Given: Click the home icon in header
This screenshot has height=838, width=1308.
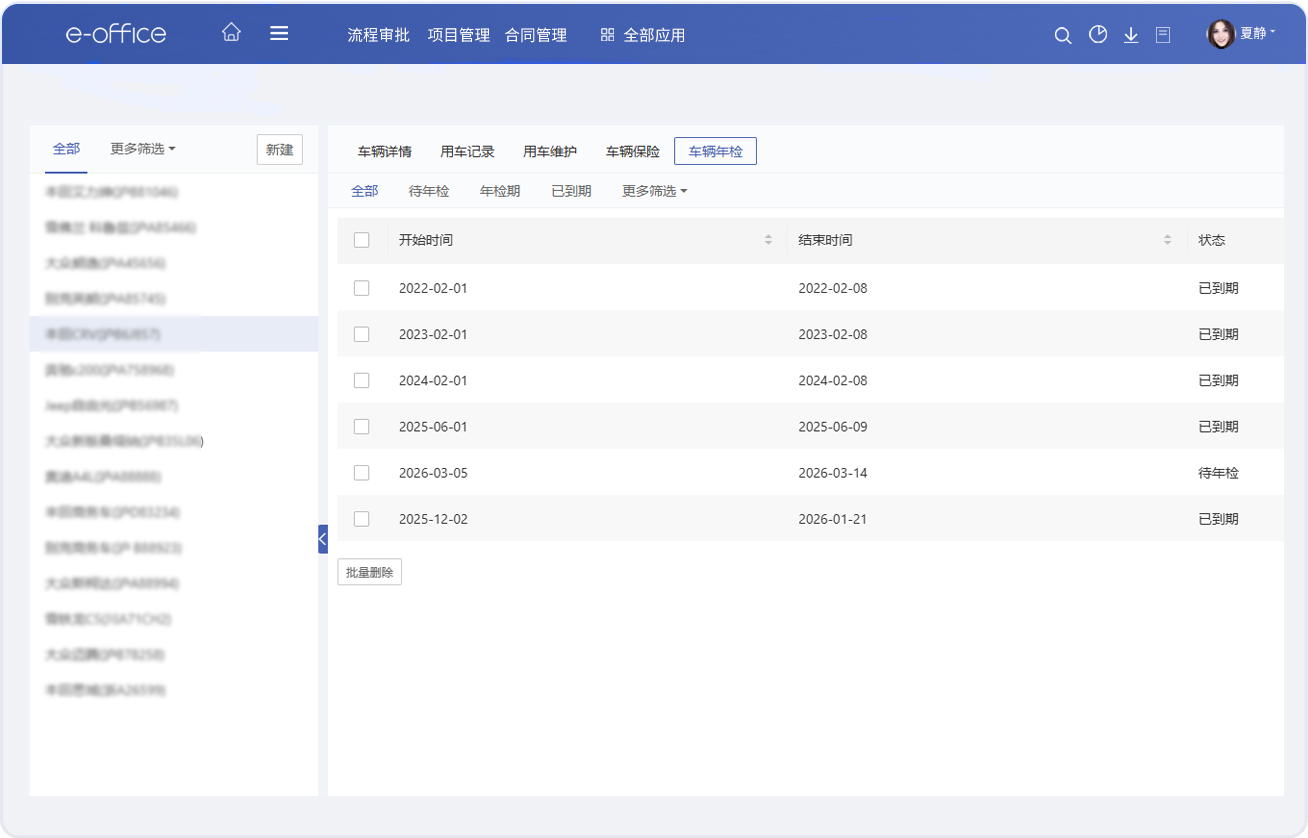Looking at the screenshot, I should (x=231, y=33).
